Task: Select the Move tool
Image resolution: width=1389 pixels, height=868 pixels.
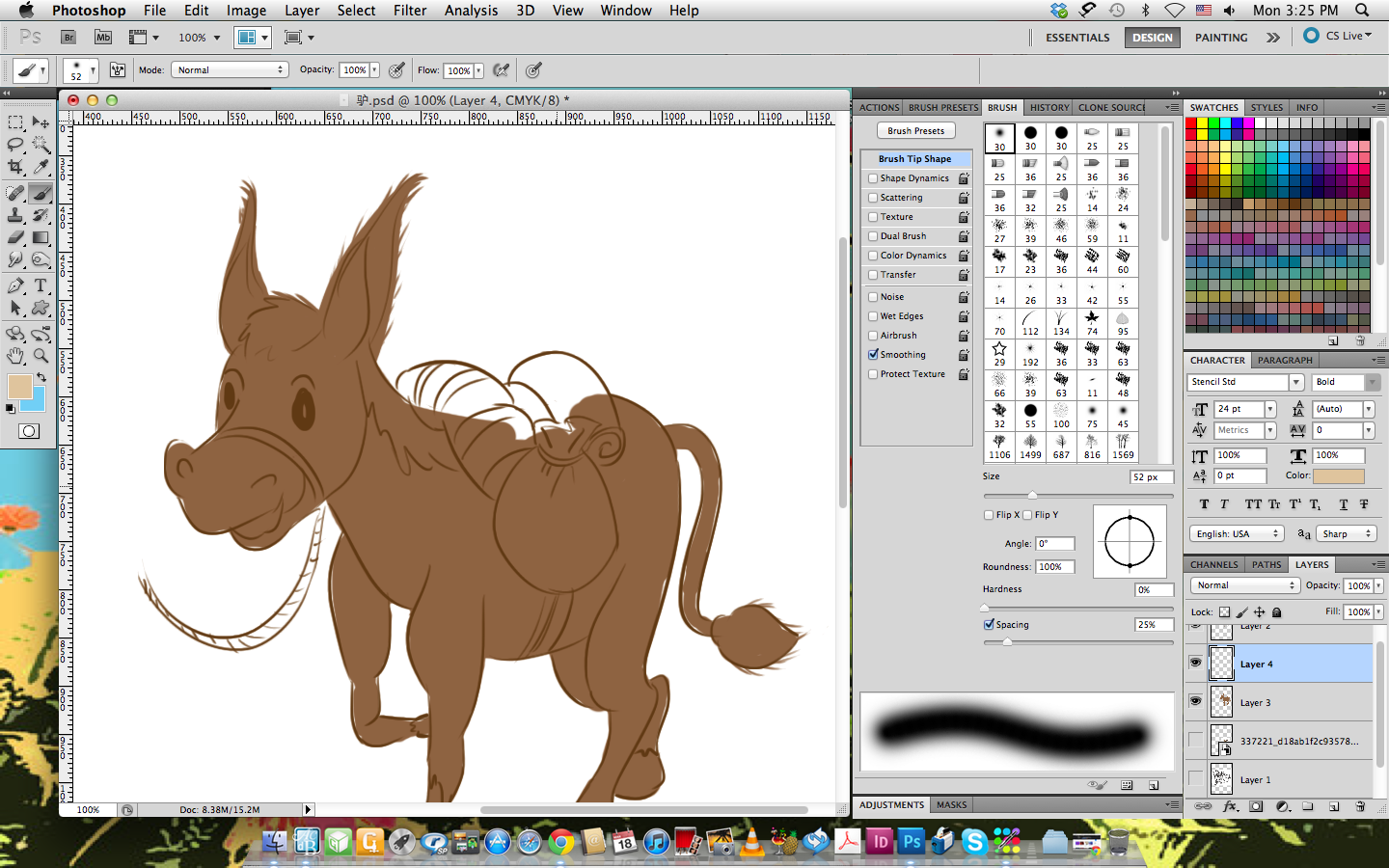Action: 41,122
